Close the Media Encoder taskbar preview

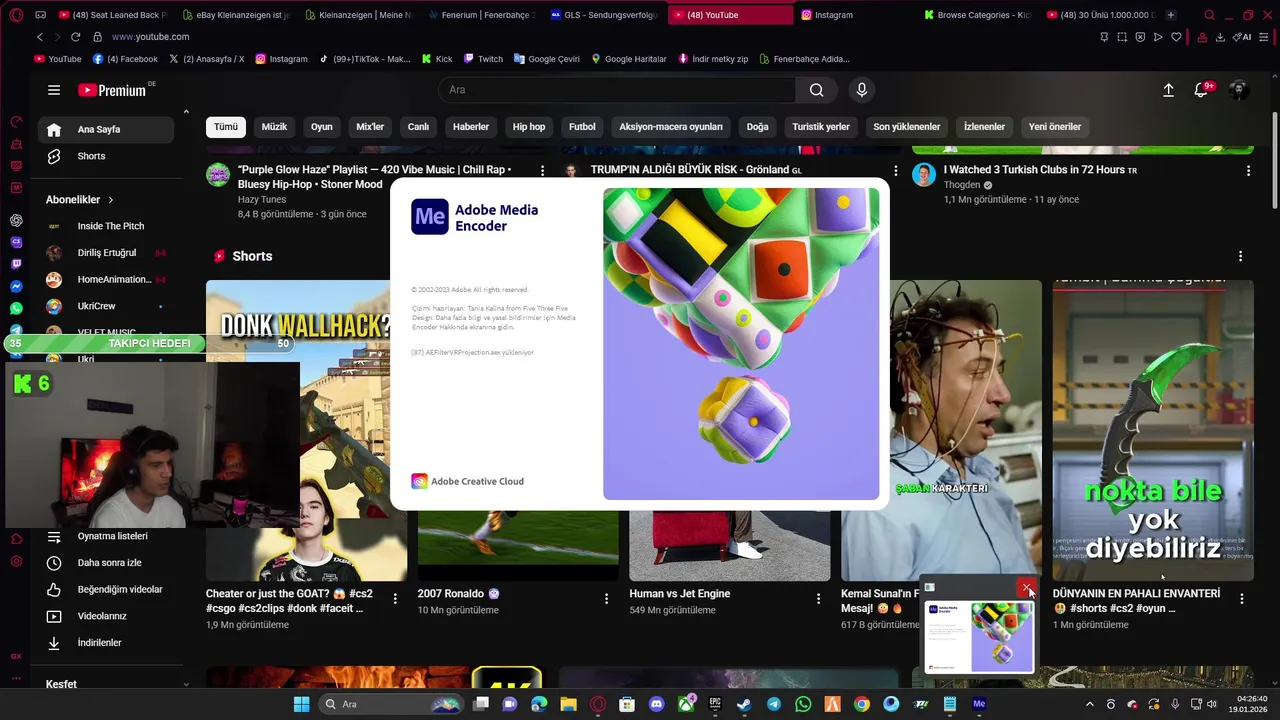(x=1027, y=588)
